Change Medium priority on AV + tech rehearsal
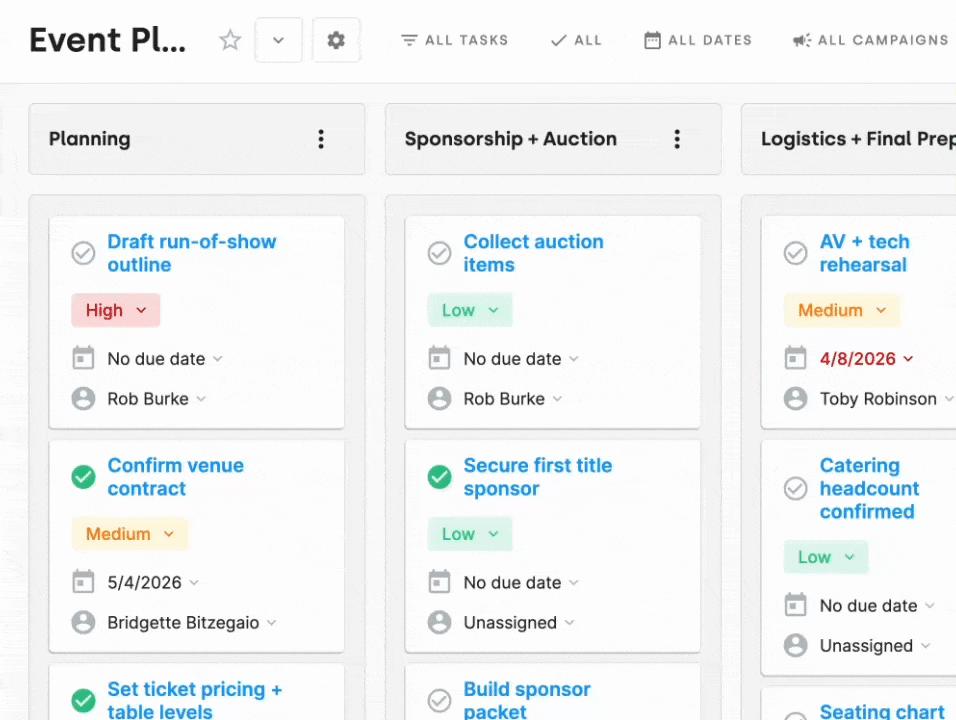The image size is (956, 720). [841, 310]
